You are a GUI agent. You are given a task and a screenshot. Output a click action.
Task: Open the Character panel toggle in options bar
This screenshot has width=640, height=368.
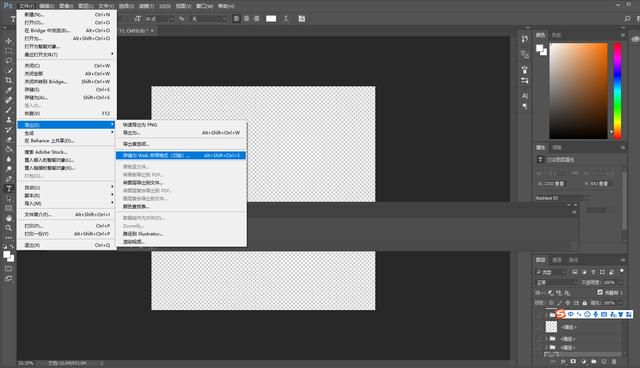(302, 19)
